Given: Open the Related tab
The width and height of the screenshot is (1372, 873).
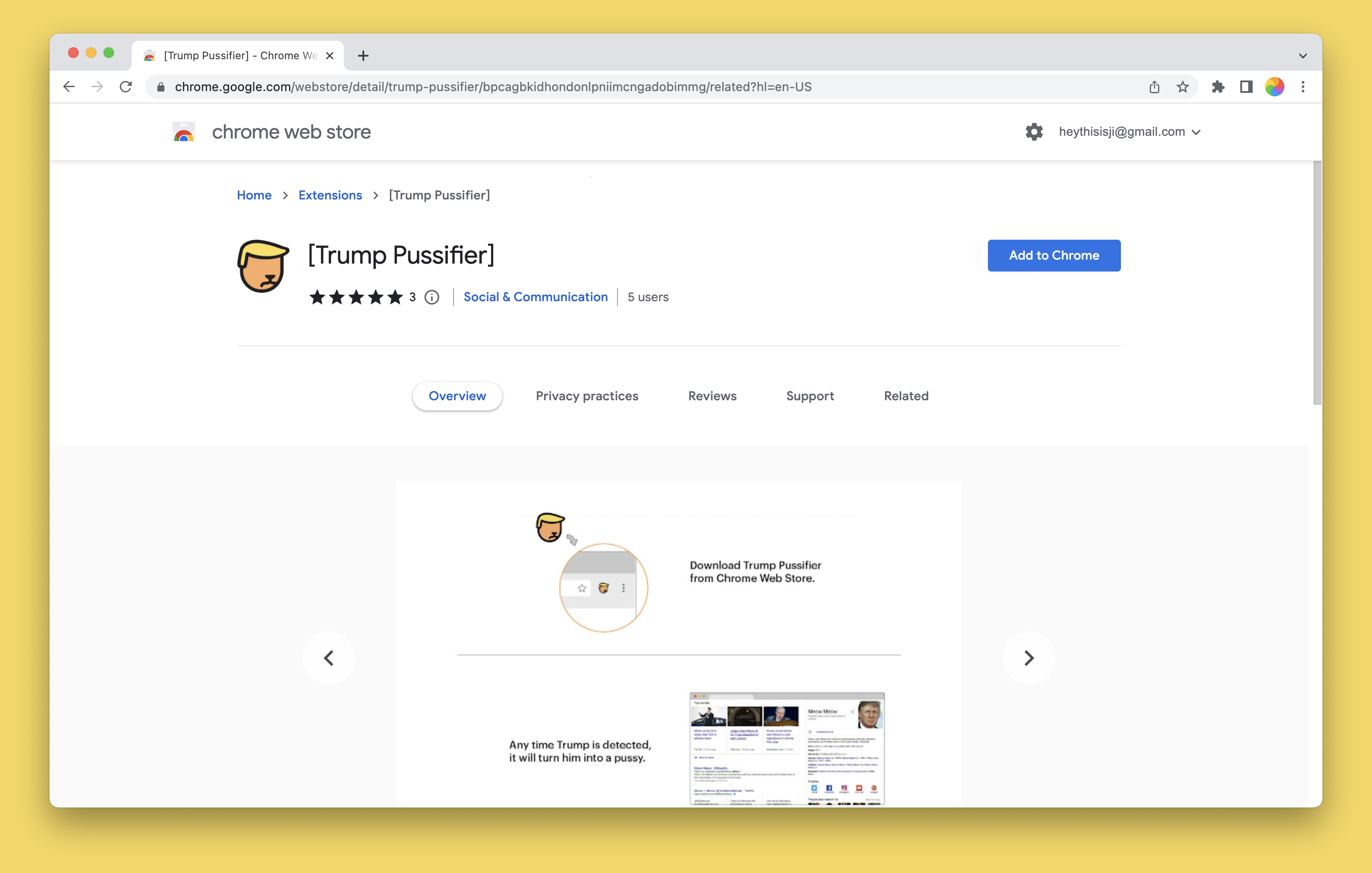Looking at the screenshot, I should point(906,396).
